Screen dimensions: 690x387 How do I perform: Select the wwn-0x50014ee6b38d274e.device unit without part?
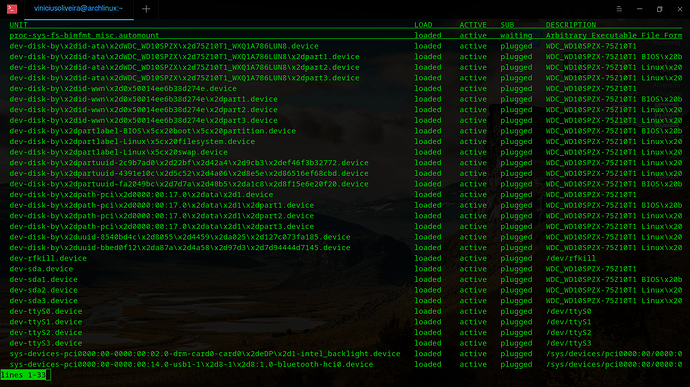[x=123, y=88]
